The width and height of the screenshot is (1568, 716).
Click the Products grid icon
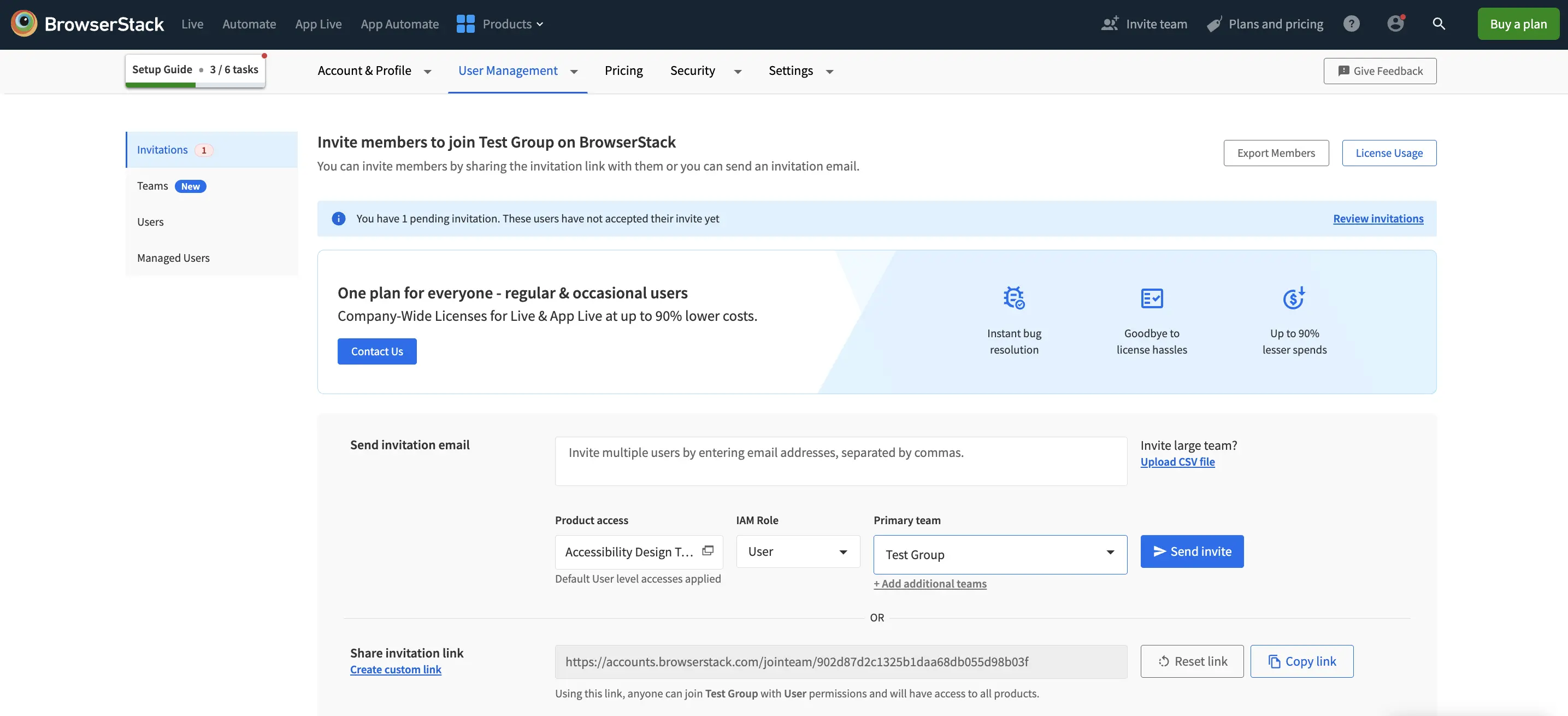[465, 24]
